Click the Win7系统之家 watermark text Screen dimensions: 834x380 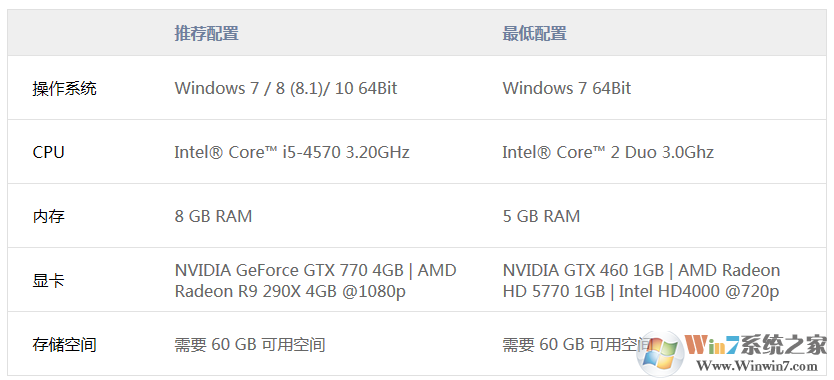click(x=756, y=346)
